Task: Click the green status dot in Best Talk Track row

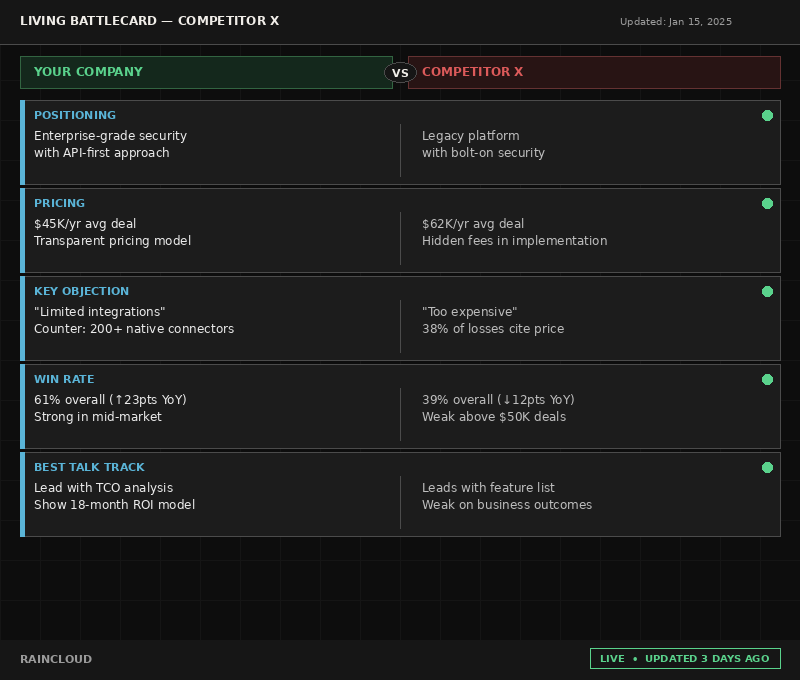Action: pos(767,467)
